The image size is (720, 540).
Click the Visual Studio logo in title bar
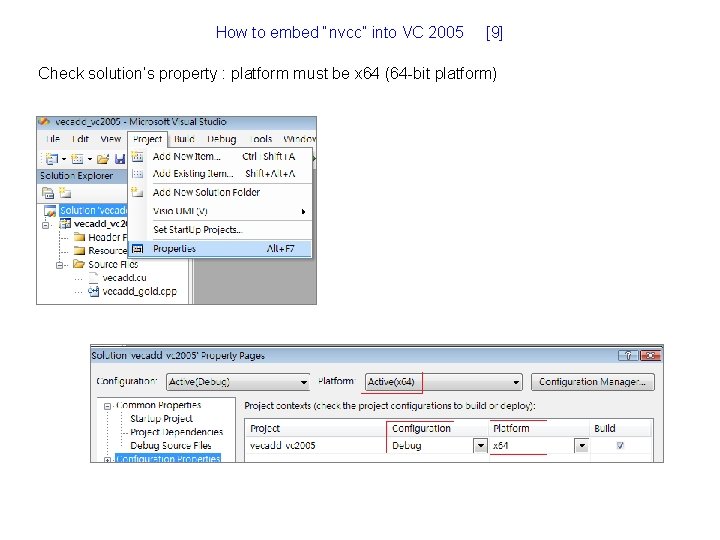45,122
